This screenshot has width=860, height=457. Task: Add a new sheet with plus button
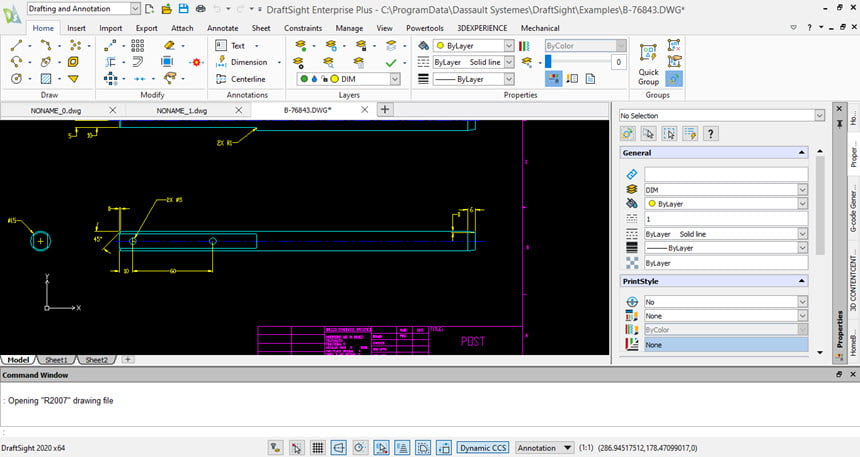click(x=127, y=360)
